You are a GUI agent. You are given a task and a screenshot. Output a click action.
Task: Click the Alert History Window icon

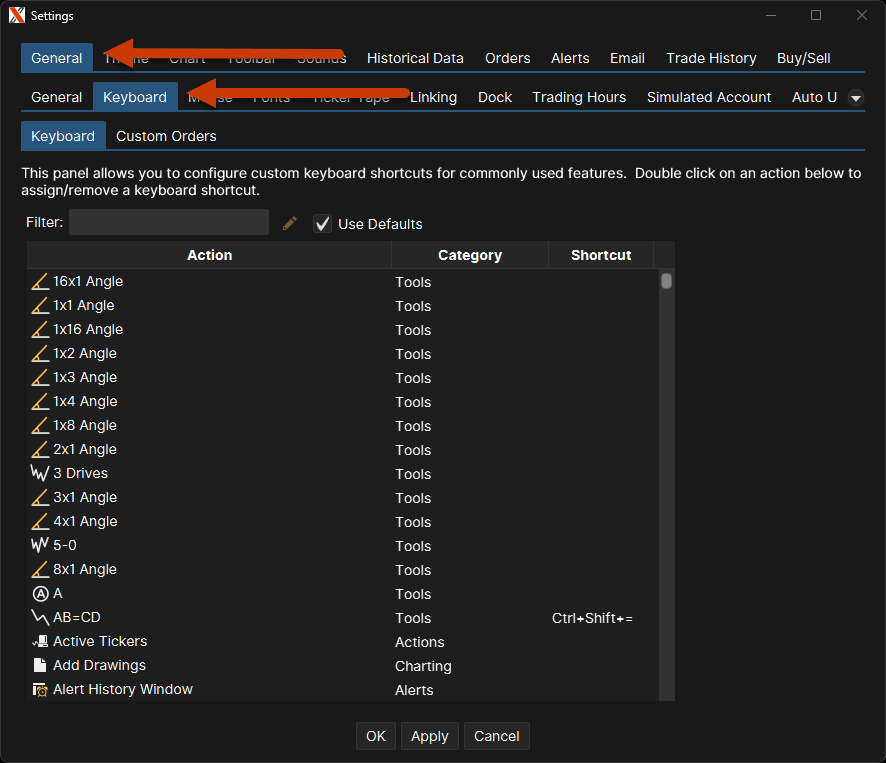tap(40, 690)
